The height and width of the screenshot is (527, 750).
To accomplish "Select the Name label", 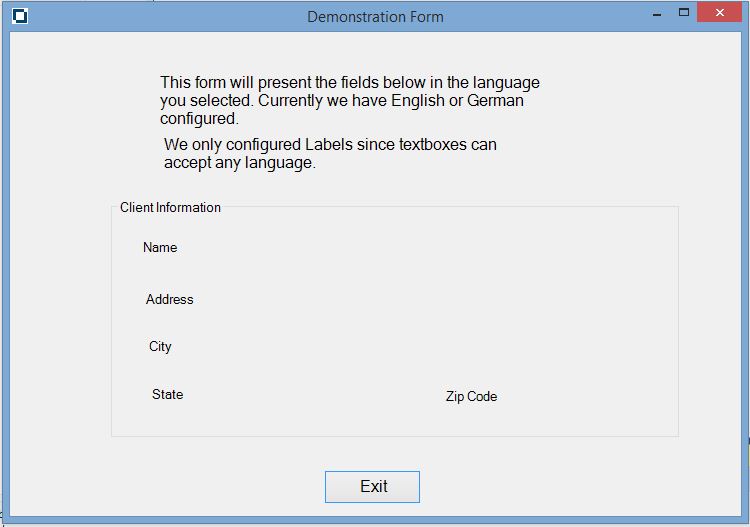I will click(160, 248).
